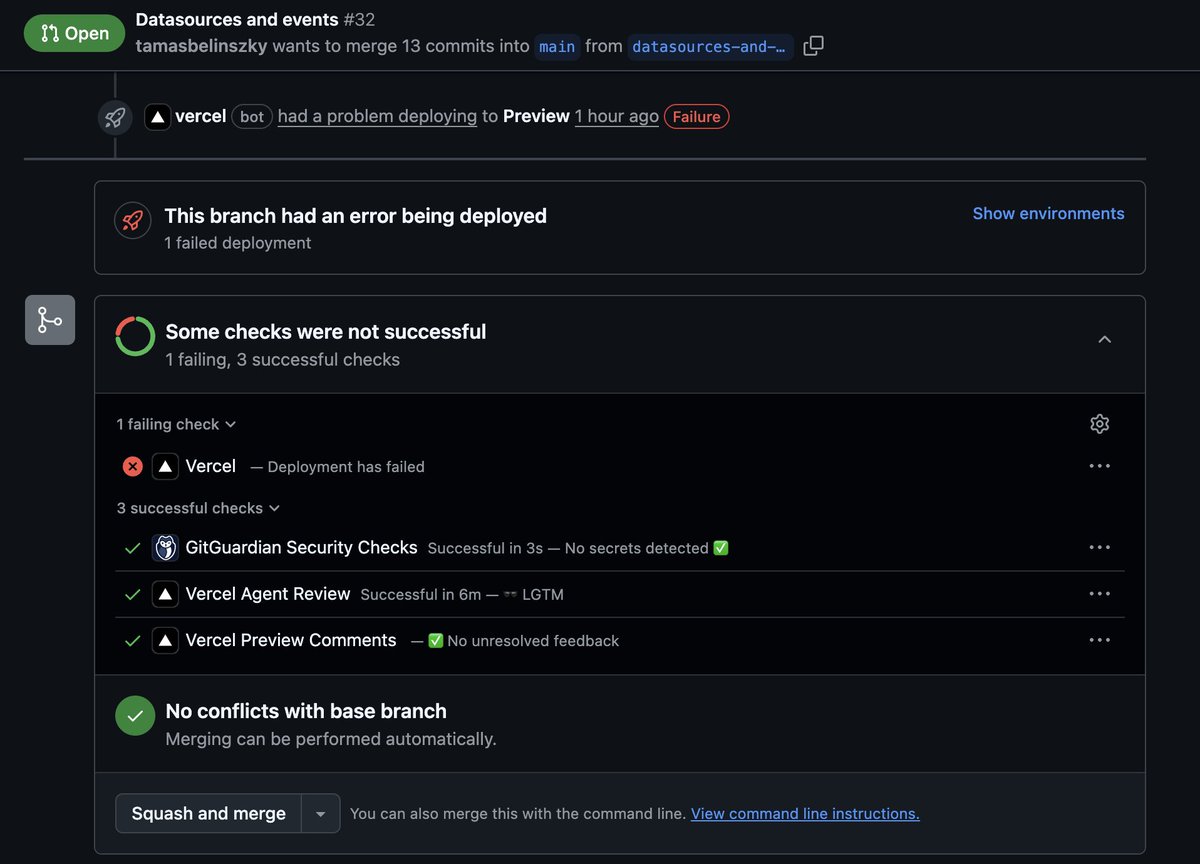
Task: Click the checks progress circle indicator
Action: [135, 337]
